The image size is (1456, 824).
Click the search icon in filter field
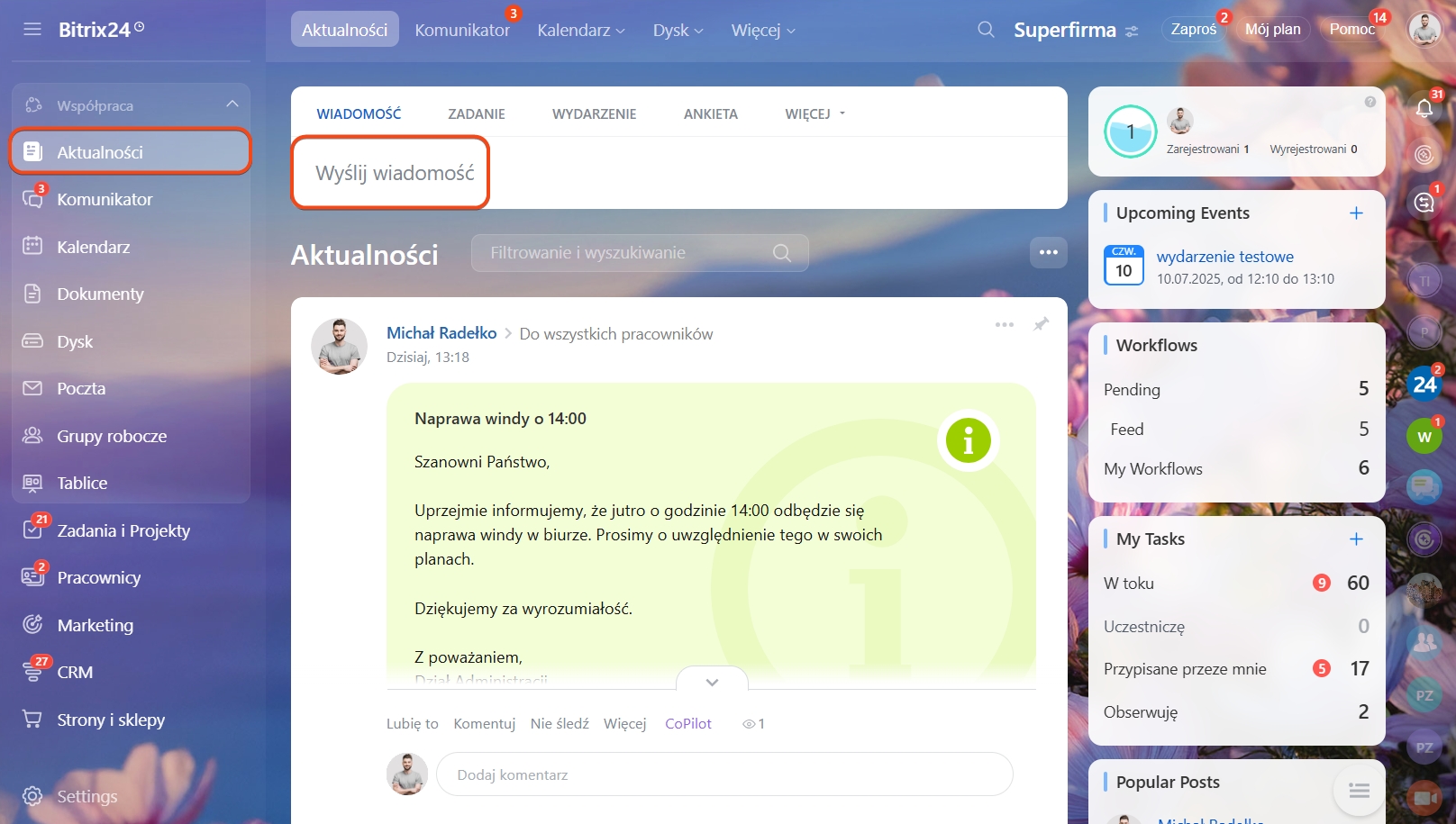tap(782, 253)
